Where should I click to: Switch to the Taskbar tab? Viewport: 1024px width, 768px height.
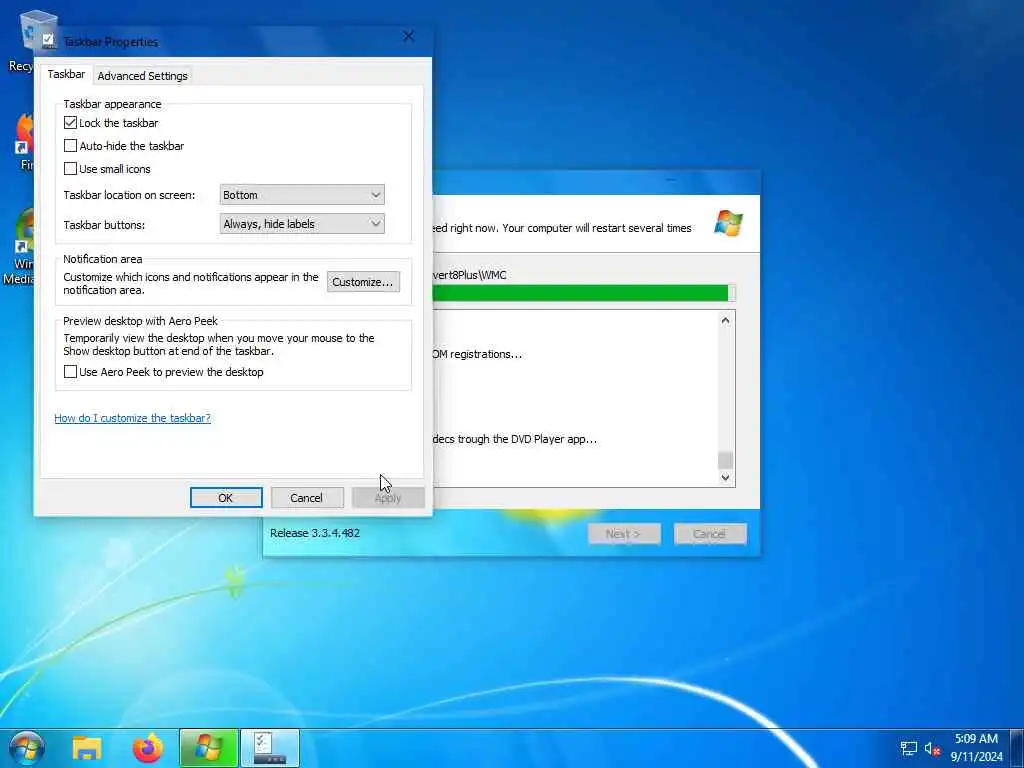pos(66,74)
